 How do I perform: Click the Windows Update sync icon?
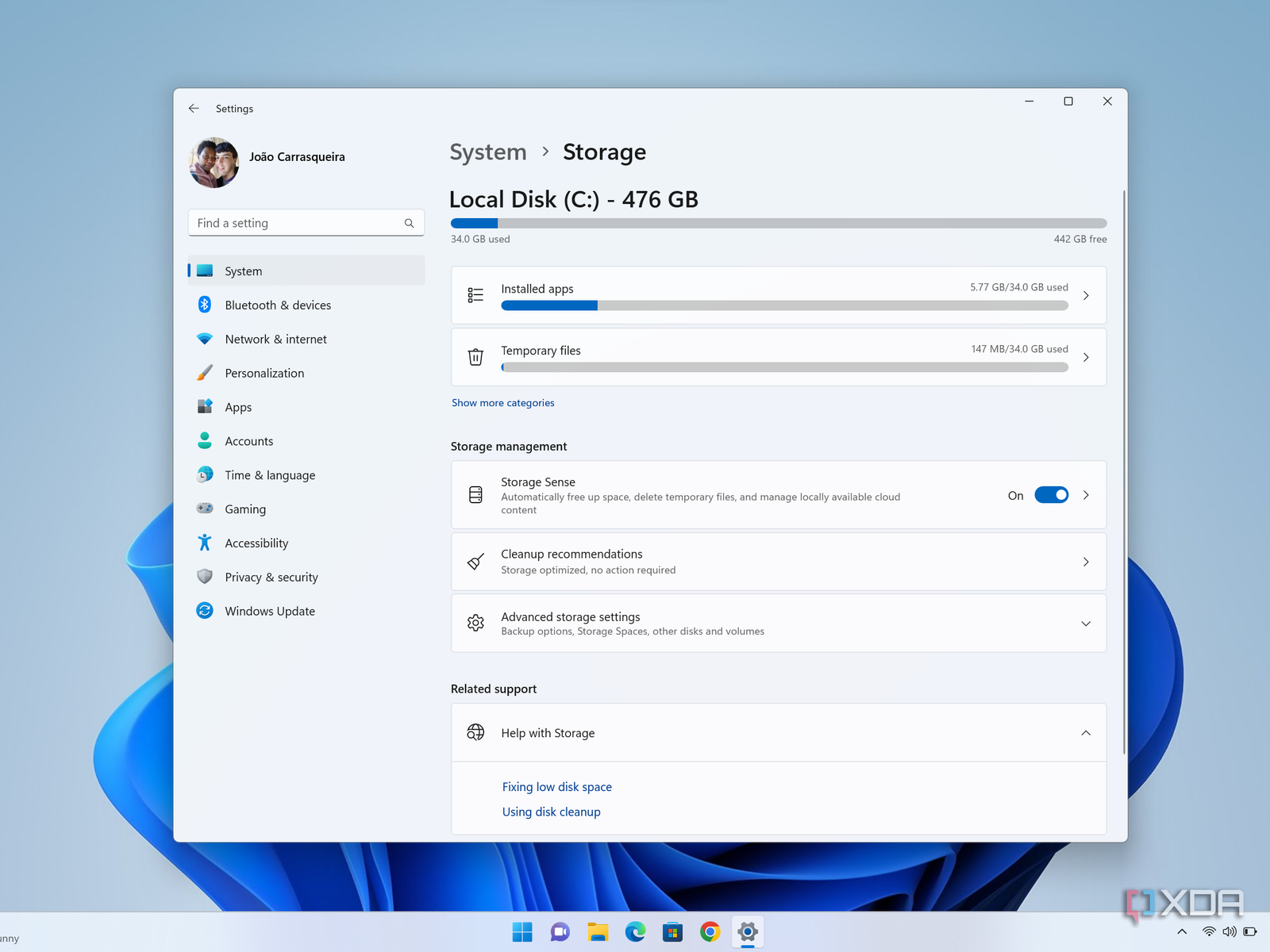click(x=205, y=611)
